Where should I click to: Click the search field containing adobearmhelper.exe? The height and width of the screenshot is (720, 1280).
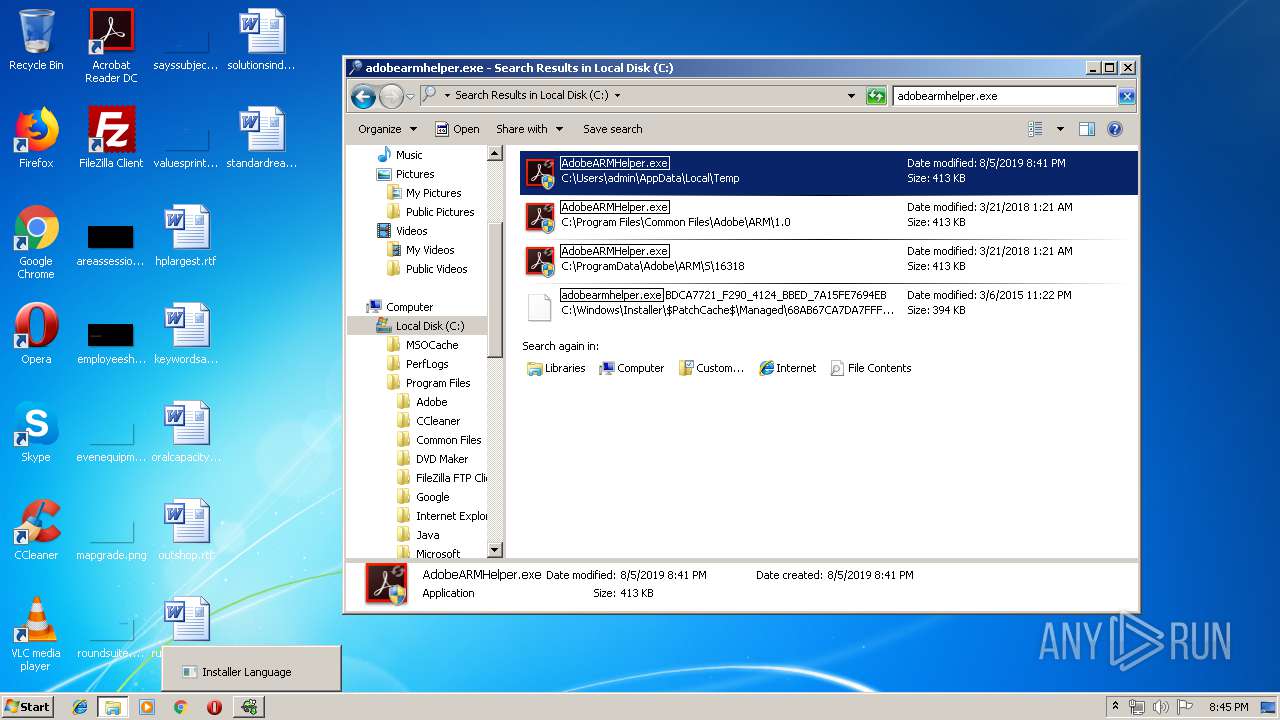pos(1004,96)
